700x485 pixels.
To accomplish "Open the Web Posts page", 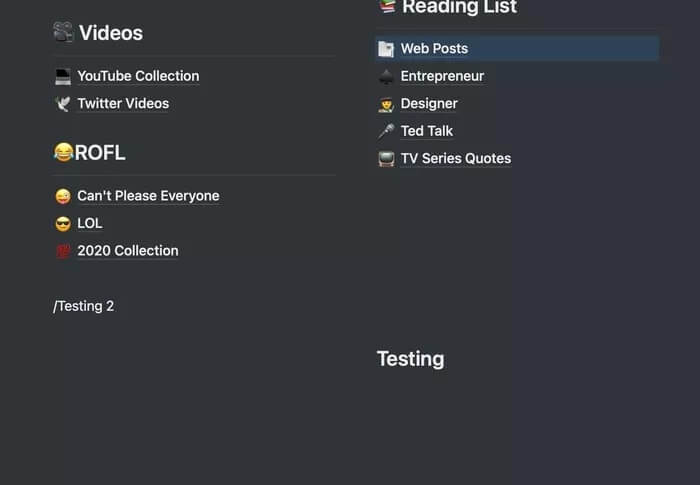I will (x=434, y=49).
